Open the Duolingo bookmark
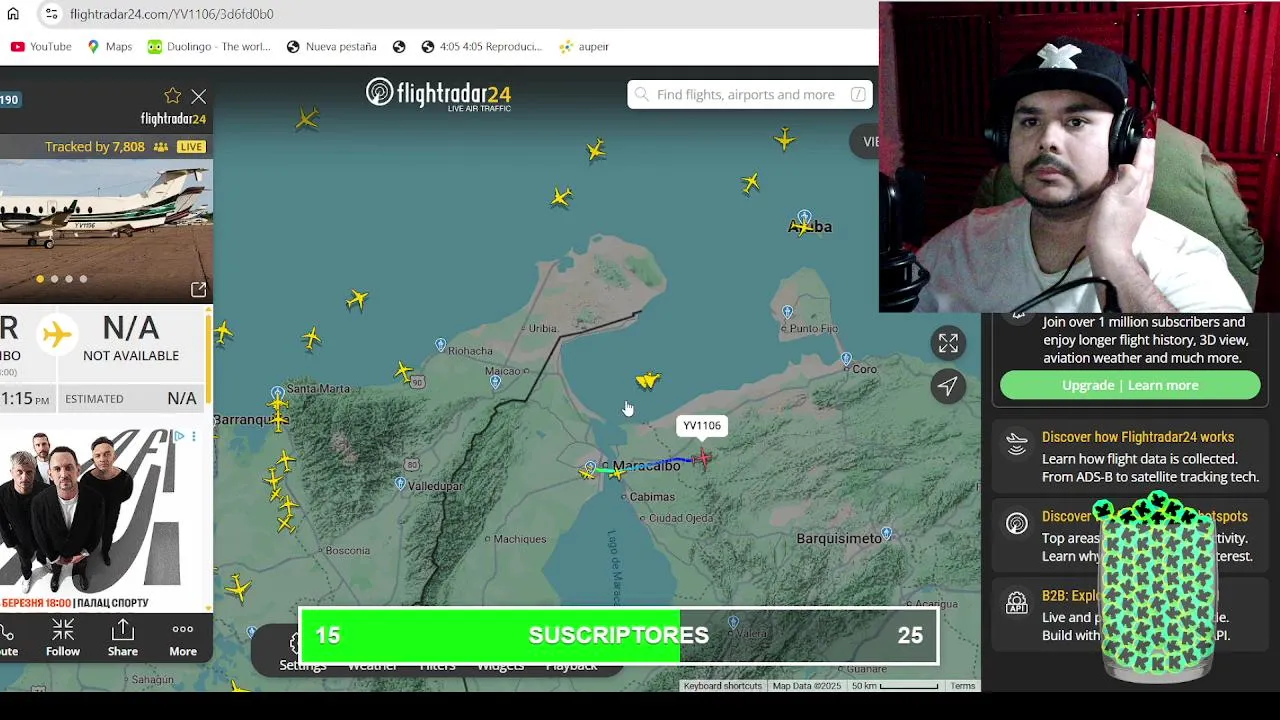 coord(209,46)
